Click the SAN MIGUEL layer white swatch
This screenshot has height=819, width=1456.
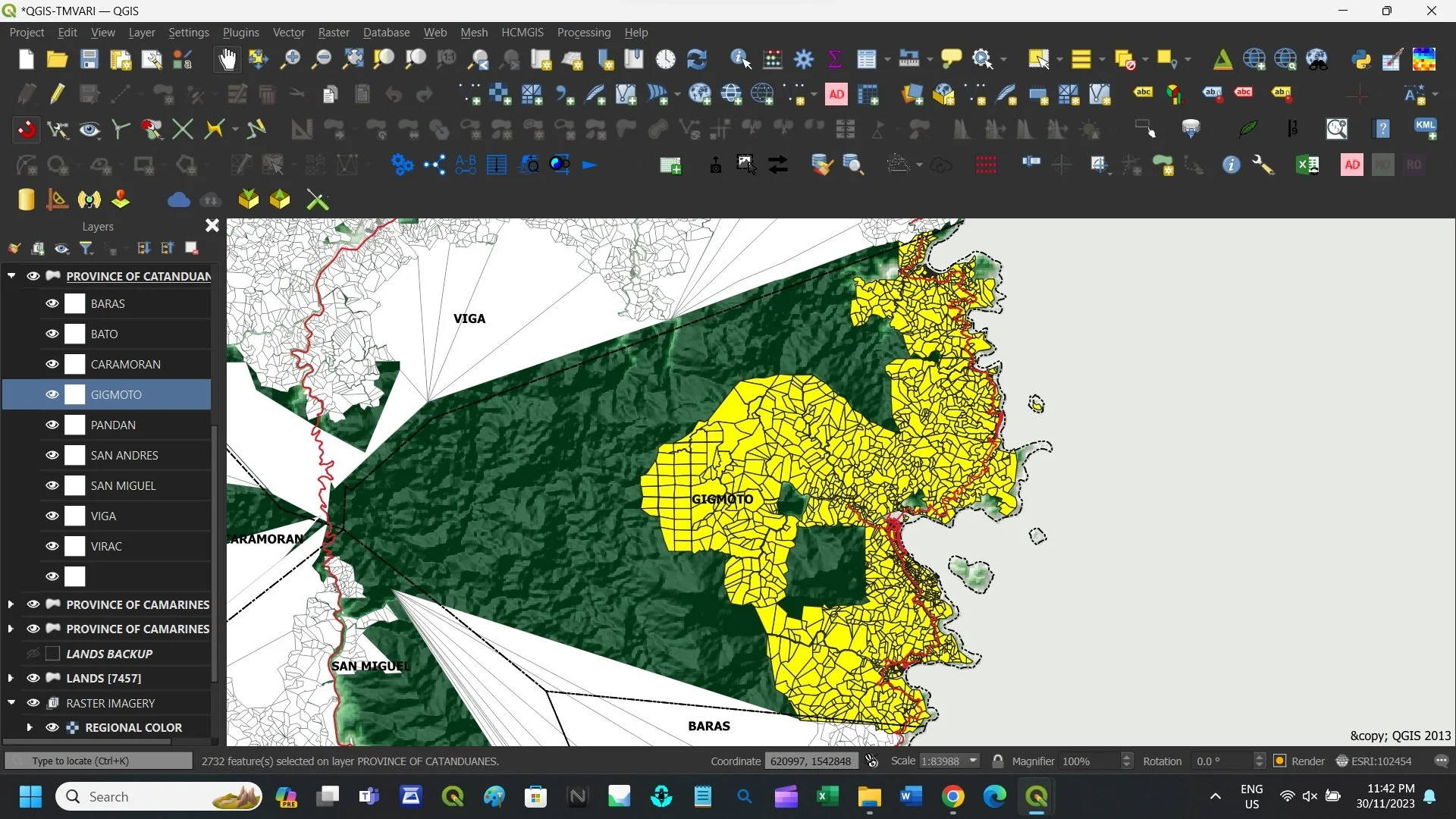coord(75,485)
